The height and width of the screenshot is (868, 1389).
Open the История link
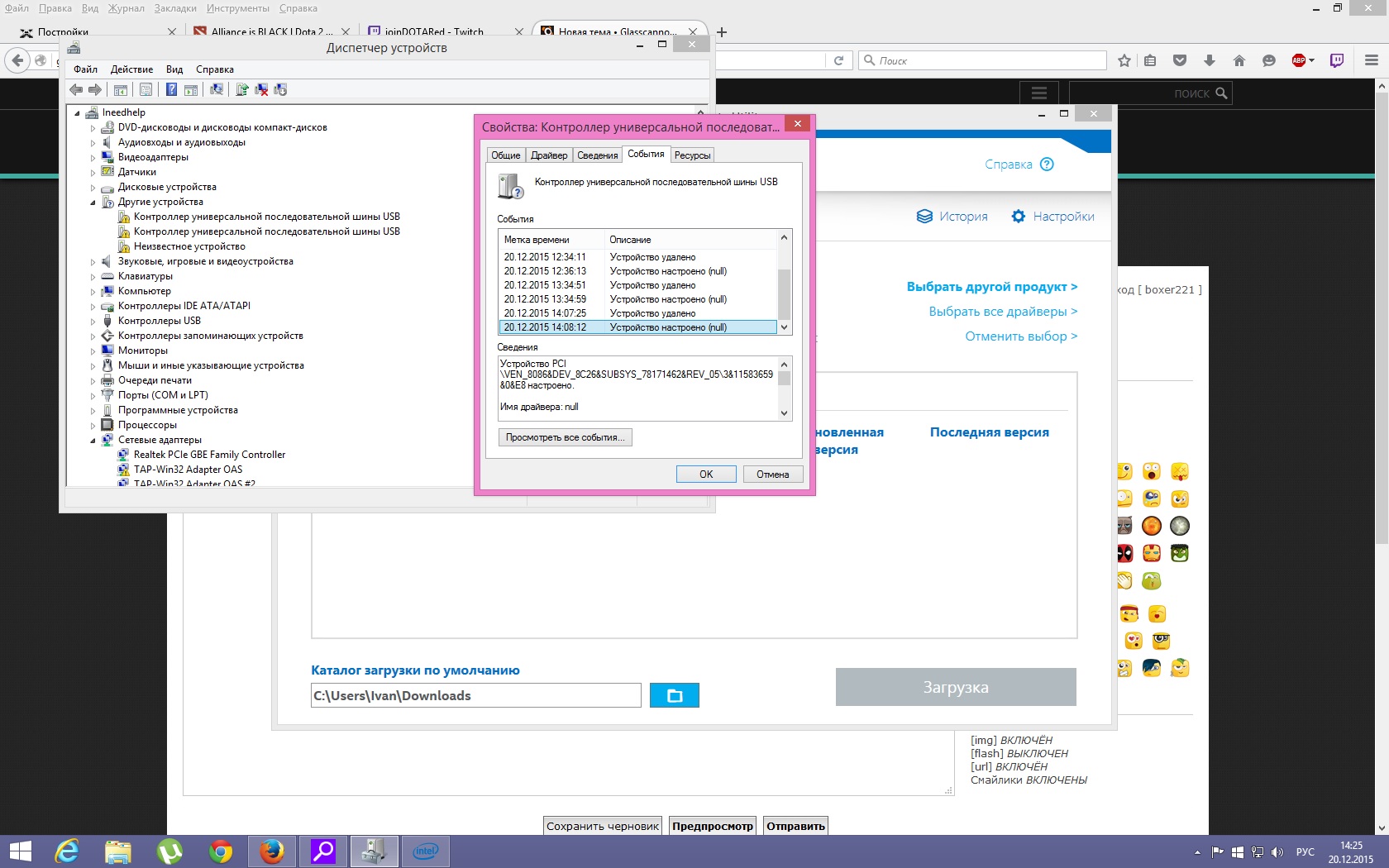[x=952, y=217]
